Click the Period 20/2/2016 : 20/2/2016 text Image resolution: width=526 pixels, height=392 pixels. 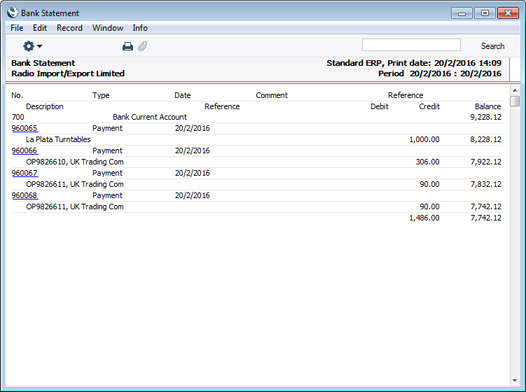[x=440, y=73]
